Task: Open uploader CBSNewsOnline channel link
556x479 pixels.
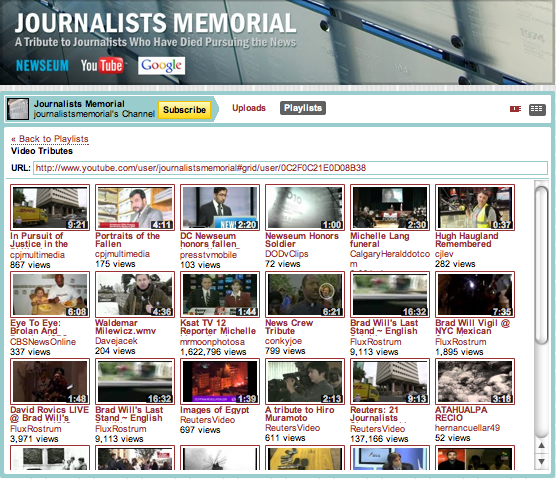Action: coord(43,342)
